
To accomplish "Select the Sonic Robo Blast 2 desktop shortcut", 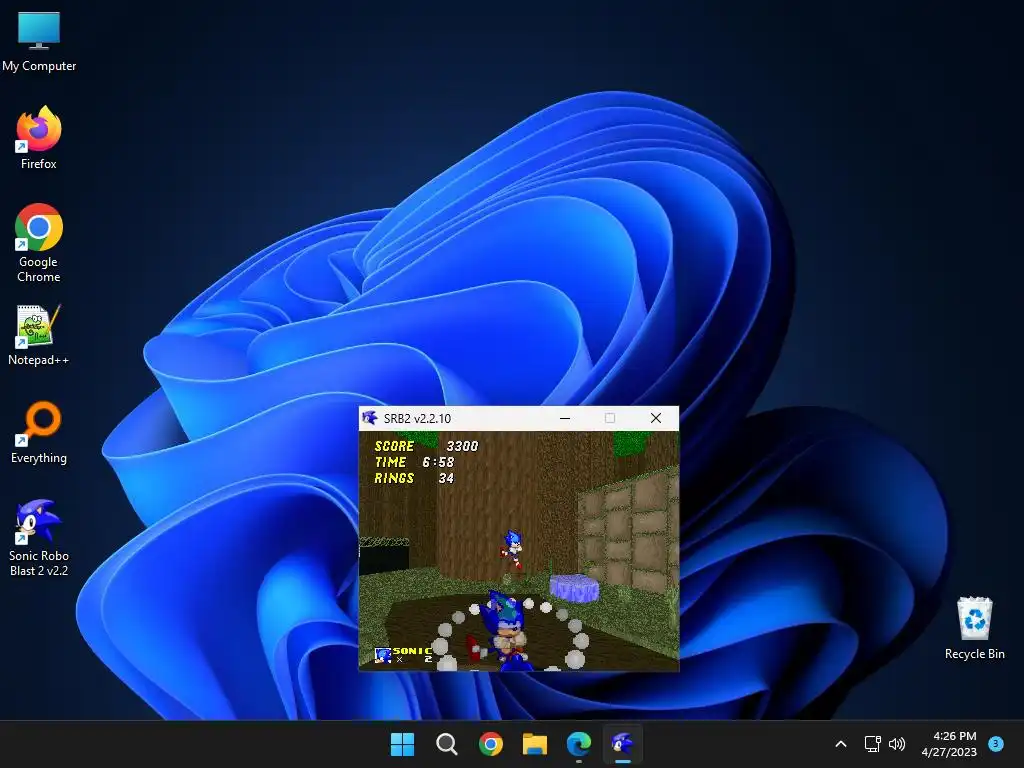I will tap(39, 538).
